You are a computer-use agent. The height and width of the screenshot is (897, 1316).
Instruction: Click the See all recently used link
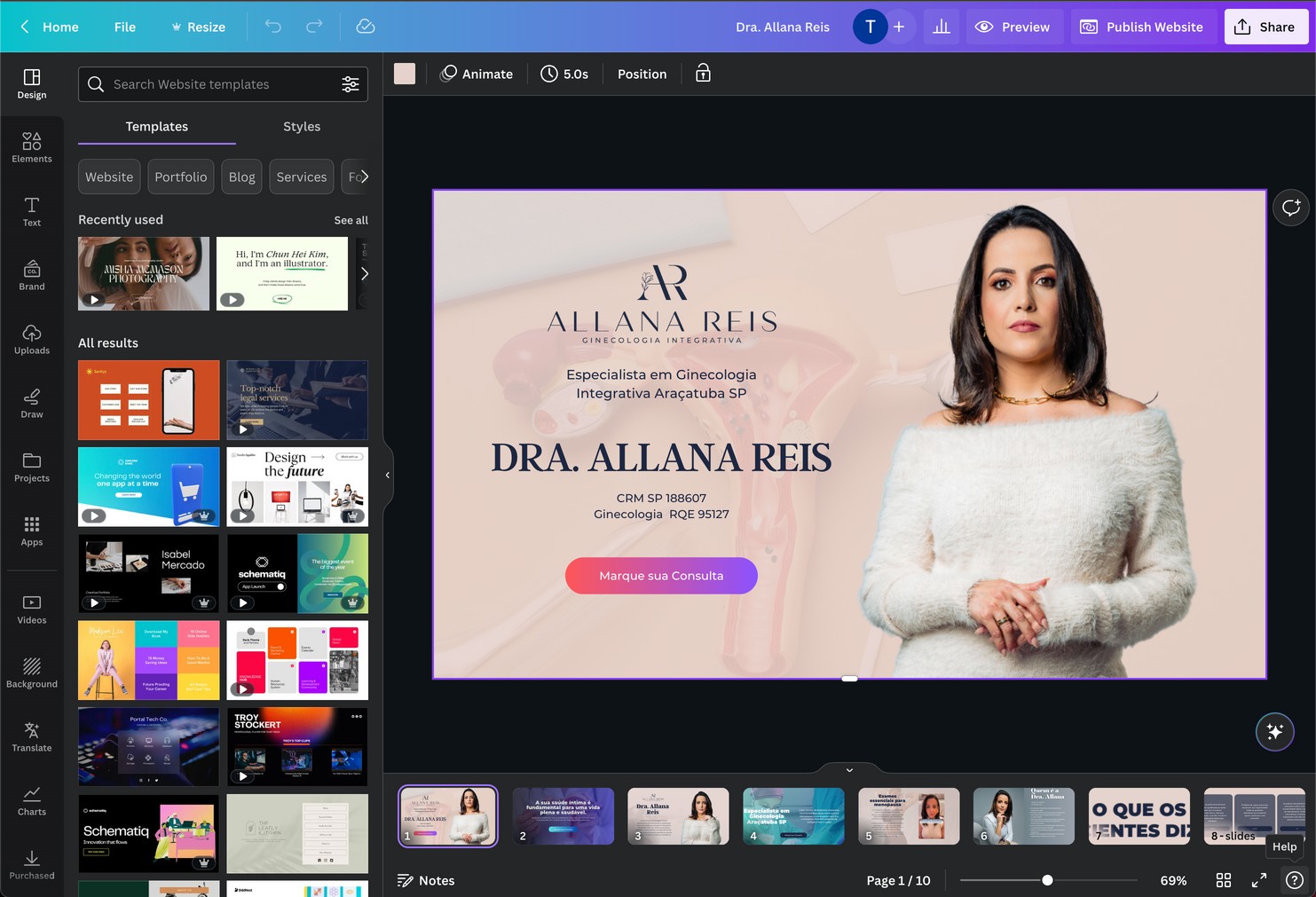click(351, 220)
